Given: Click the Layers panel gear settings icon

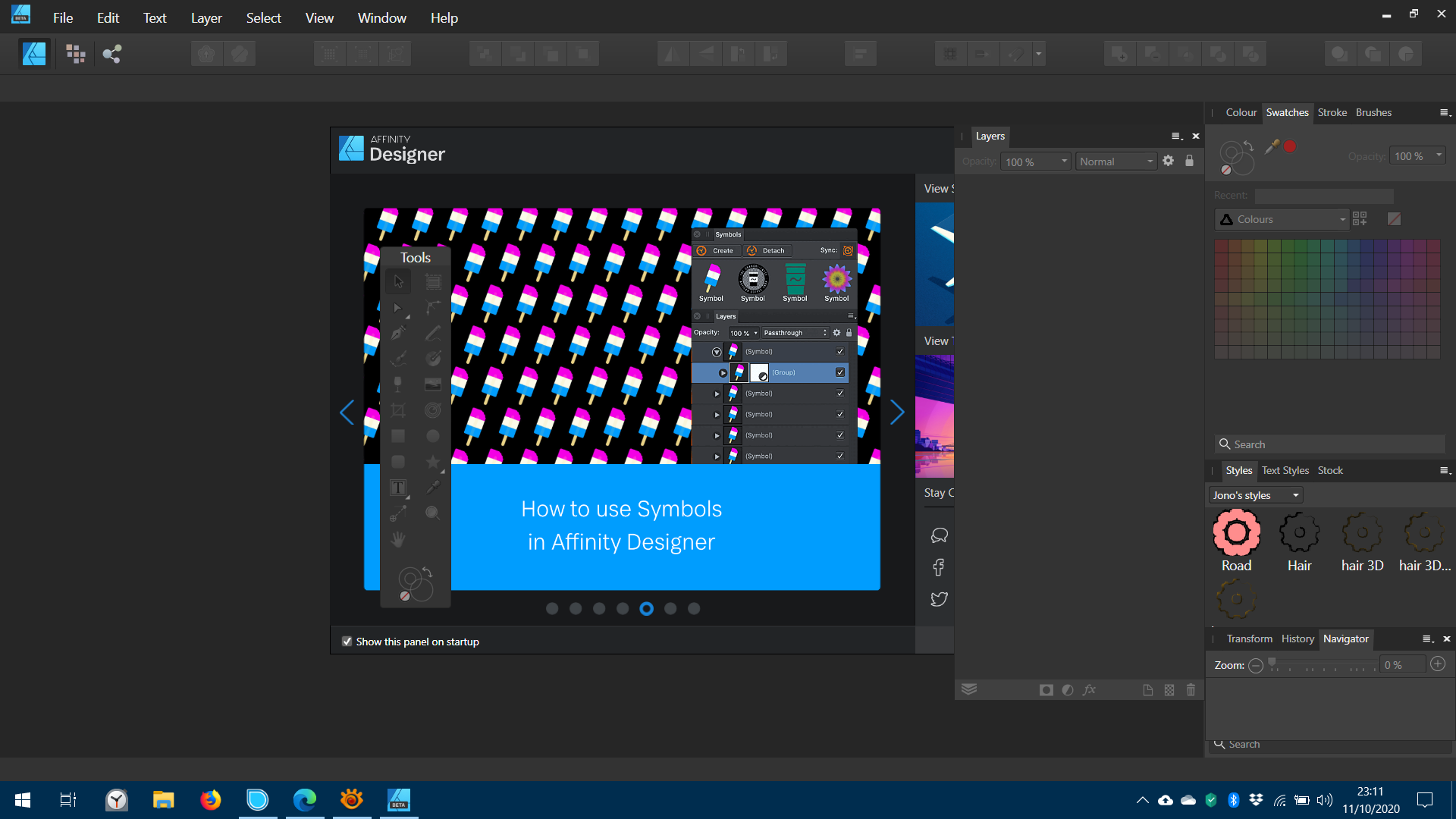Looking at the screenshot, I should pyautogui.click(x=1169, y=161).
